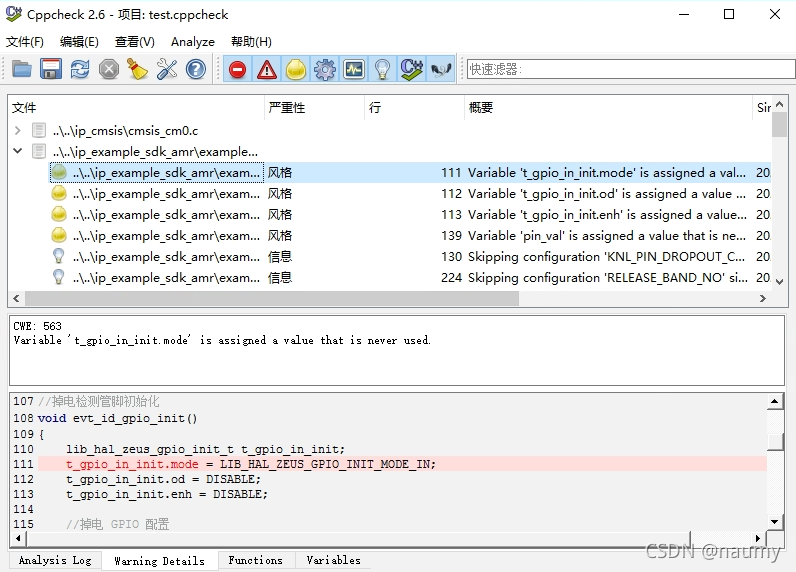Toggle warning triangle filter
The height and width of the screenshot is (572, 796).
click(x=267, y=69)
